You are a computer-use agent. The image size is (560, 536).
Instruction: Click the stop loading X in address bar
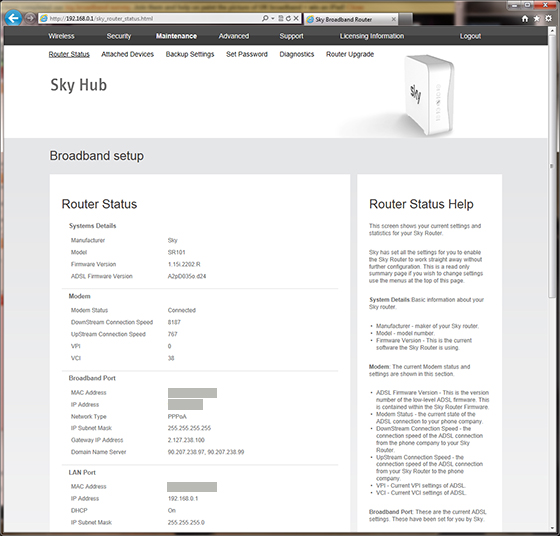(x=296, y=18)
